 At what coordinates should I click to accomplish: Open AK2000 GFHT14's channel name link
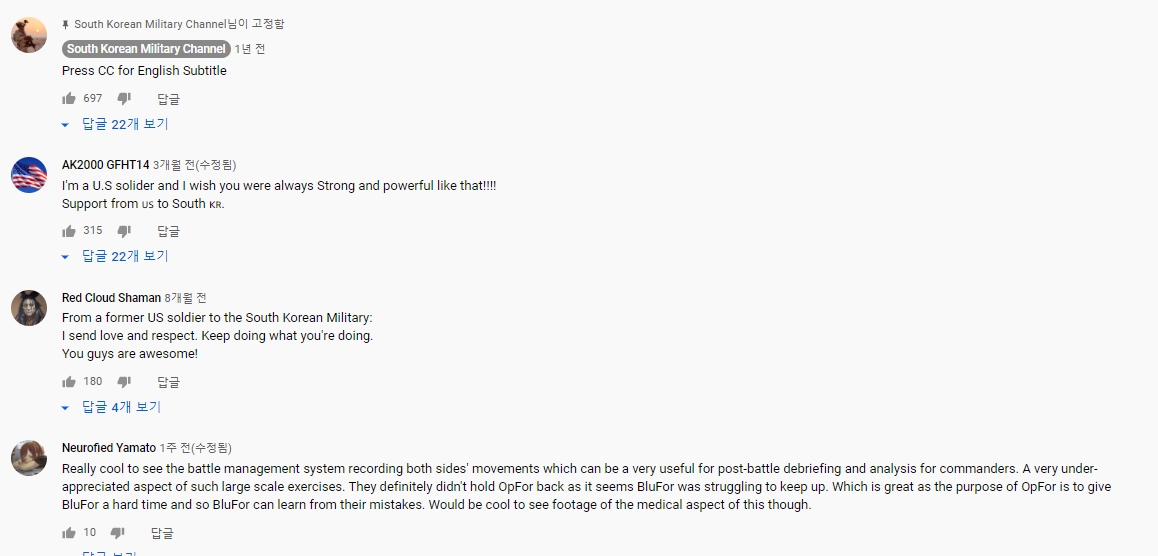tap(106, 165)
